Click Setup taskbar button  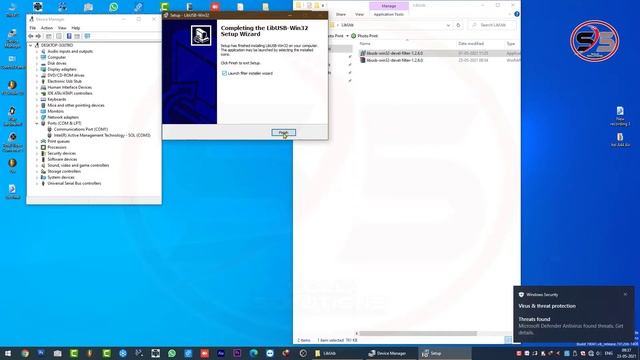[444, 353]
